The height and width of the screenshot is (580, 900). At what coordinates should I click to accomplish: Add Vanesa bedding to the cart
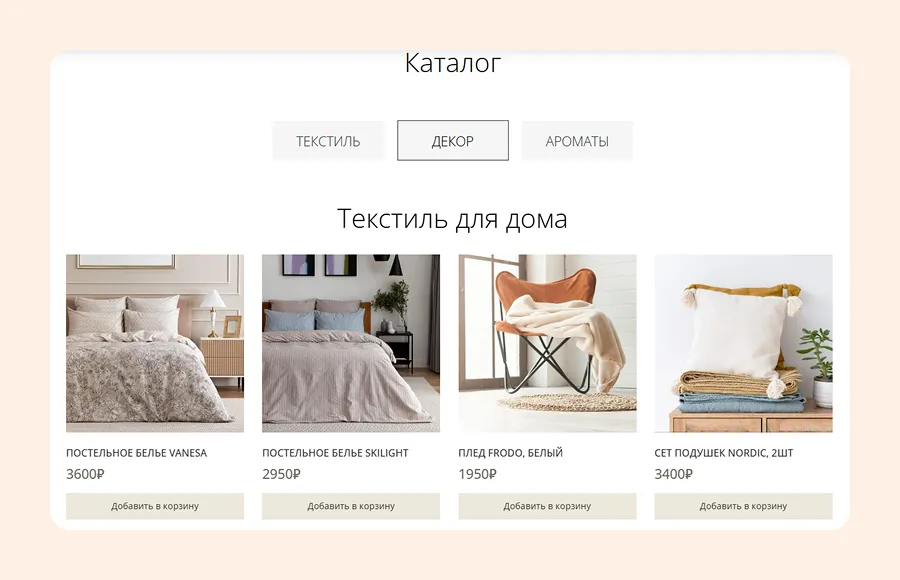pos(155,506)
